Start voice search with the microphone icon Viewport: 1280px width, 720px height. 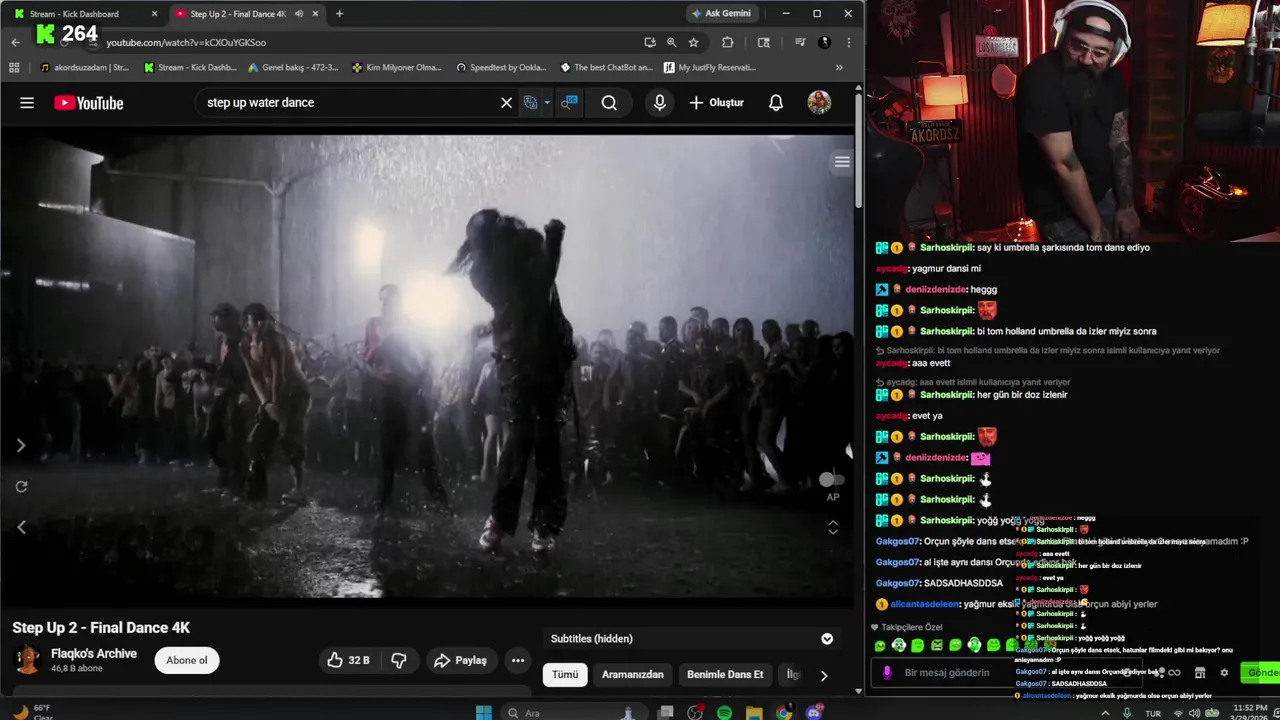click(659, 103)
